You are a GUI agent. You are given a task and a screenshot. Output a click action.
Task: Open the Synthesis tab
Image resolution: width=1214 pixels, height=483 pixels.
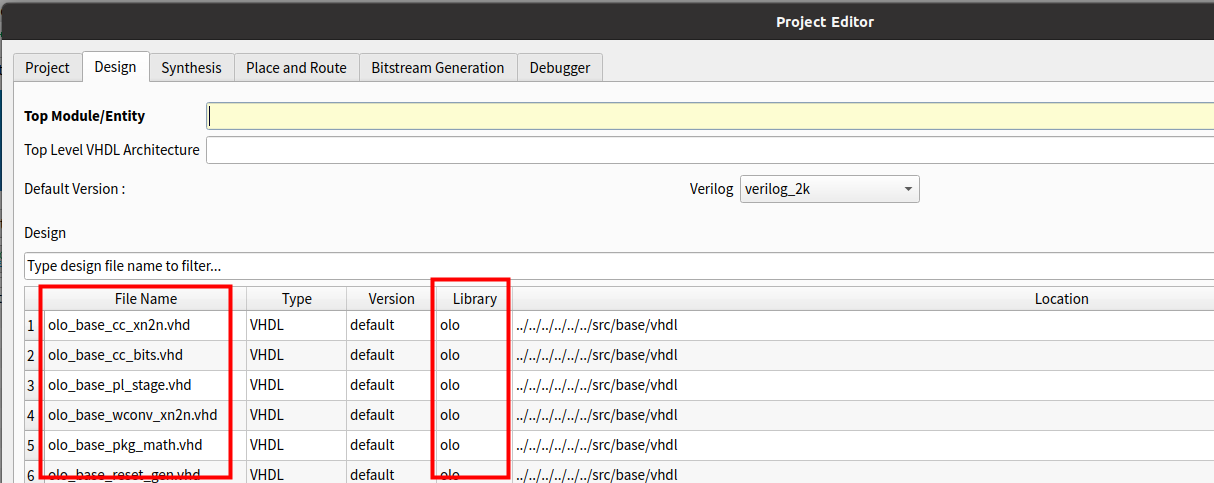[x=191, y=68]
